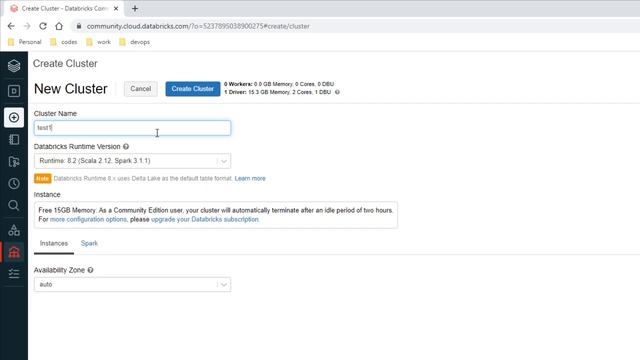Click the driver info help icon
This screenshot has height=360, width=640.
337,92
